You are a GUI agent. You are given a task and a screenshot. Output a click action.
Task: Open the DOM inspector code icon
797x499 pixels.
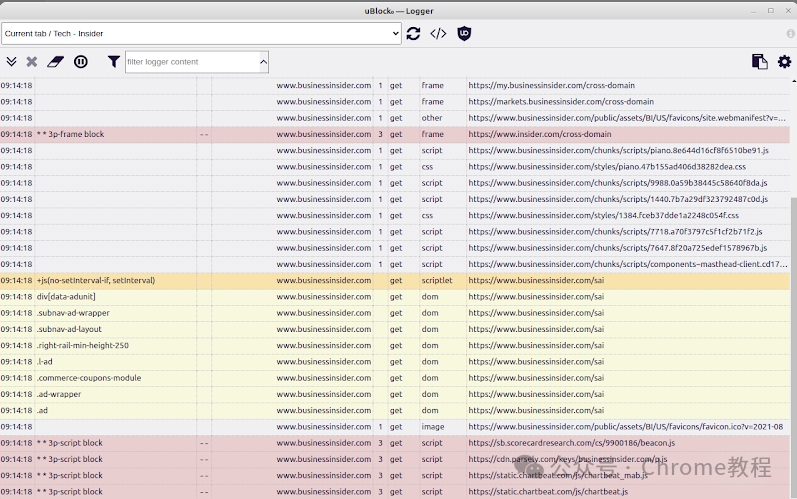[x=438, y=34]
